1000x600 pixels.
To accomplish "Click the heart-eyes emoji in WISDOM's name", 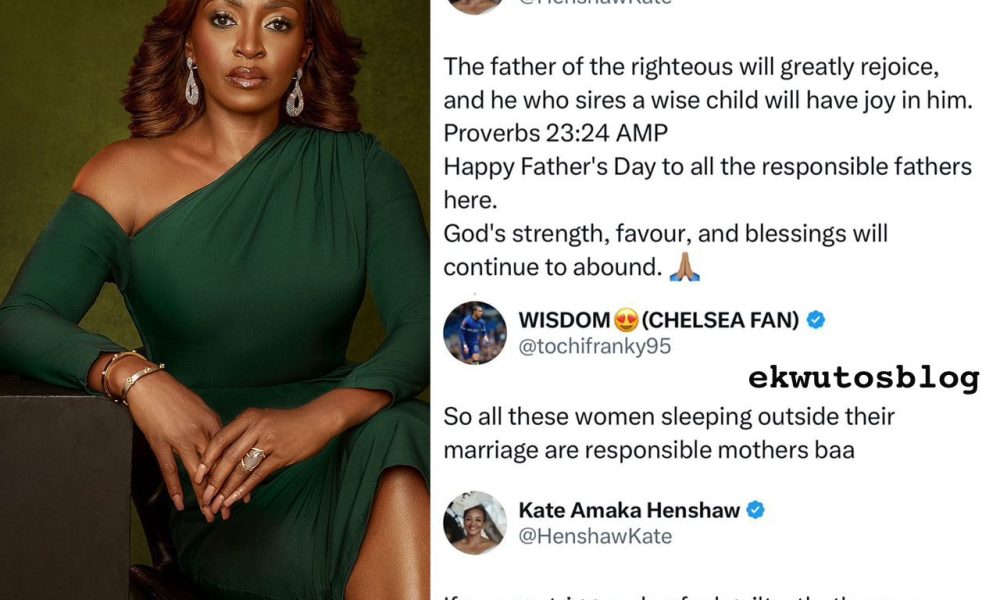I will coord(626,319).
